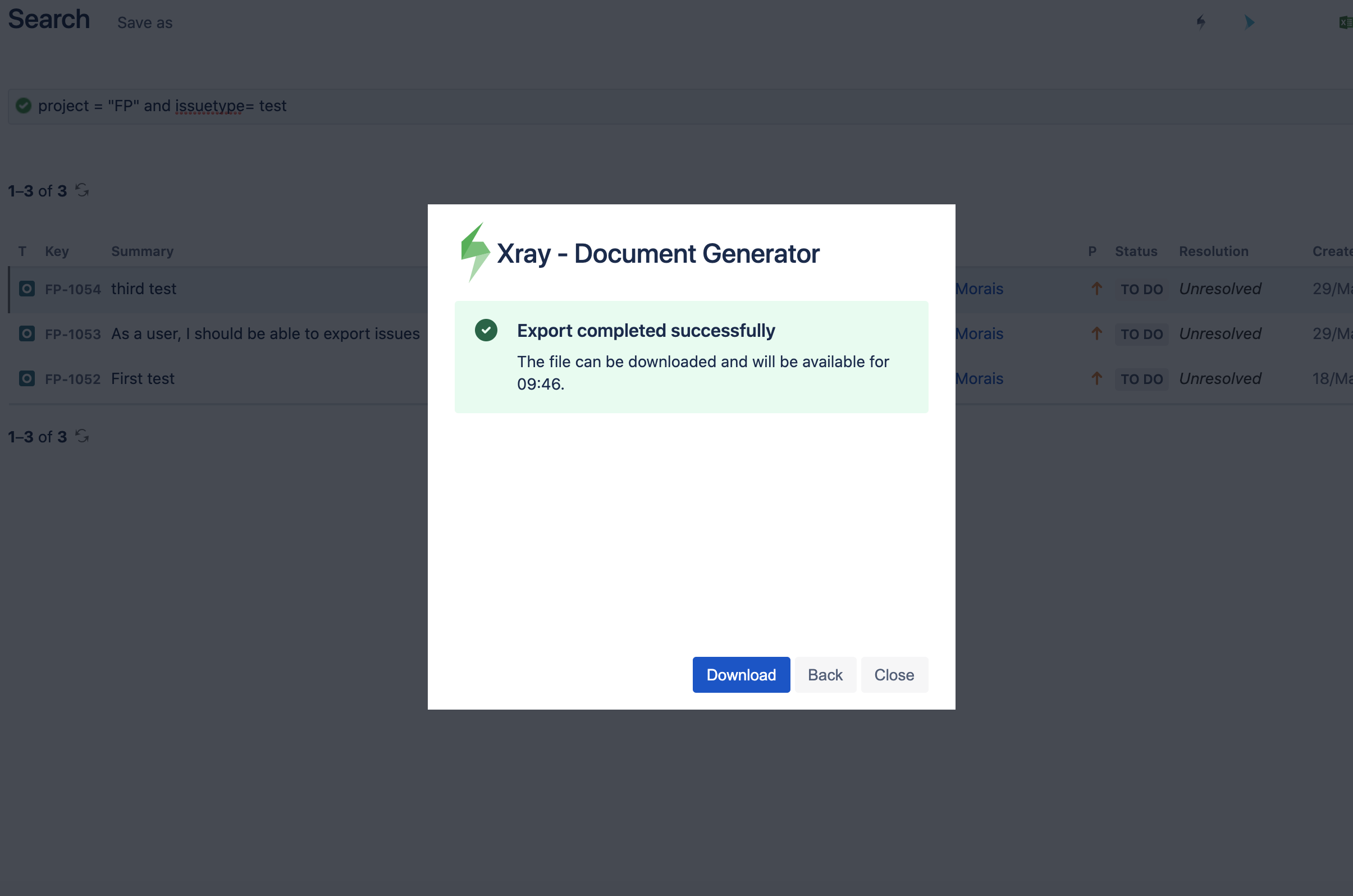Click the Search page heading
This screenshot has width=1353, height=896.
click(x=49, y=19)
